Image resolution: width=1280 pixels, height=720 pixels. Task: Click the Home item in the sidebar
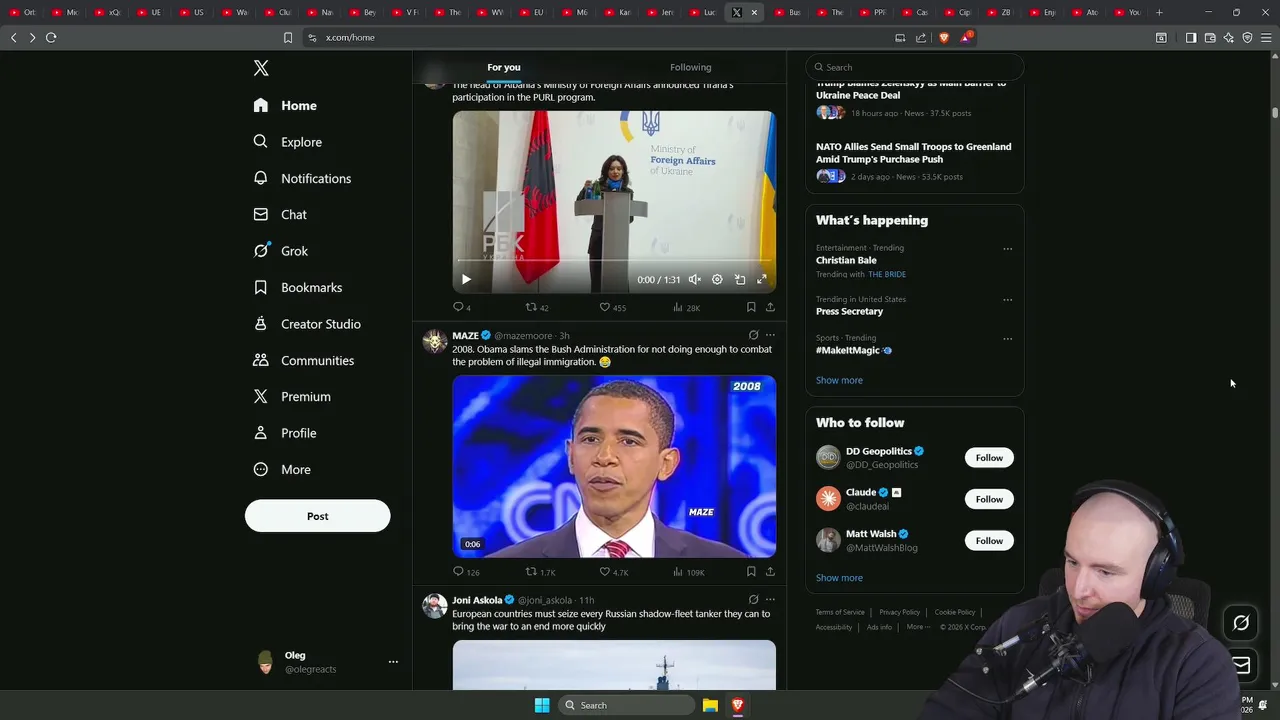coord(285,106)
